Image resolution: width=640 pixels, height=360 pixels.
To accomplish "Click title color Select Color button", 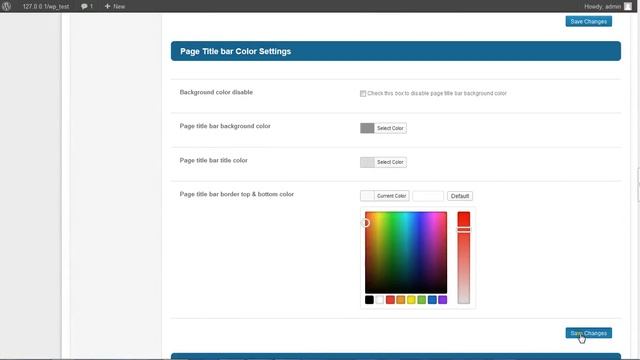I will 390,162.
